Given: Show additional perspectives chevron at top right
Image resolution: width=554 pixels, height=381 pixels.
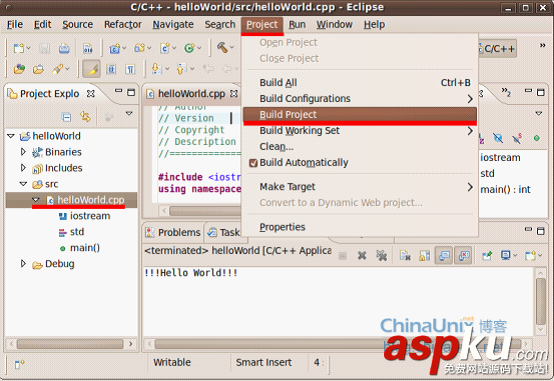Looking at the screenshot, I should (x=542, y=45).
